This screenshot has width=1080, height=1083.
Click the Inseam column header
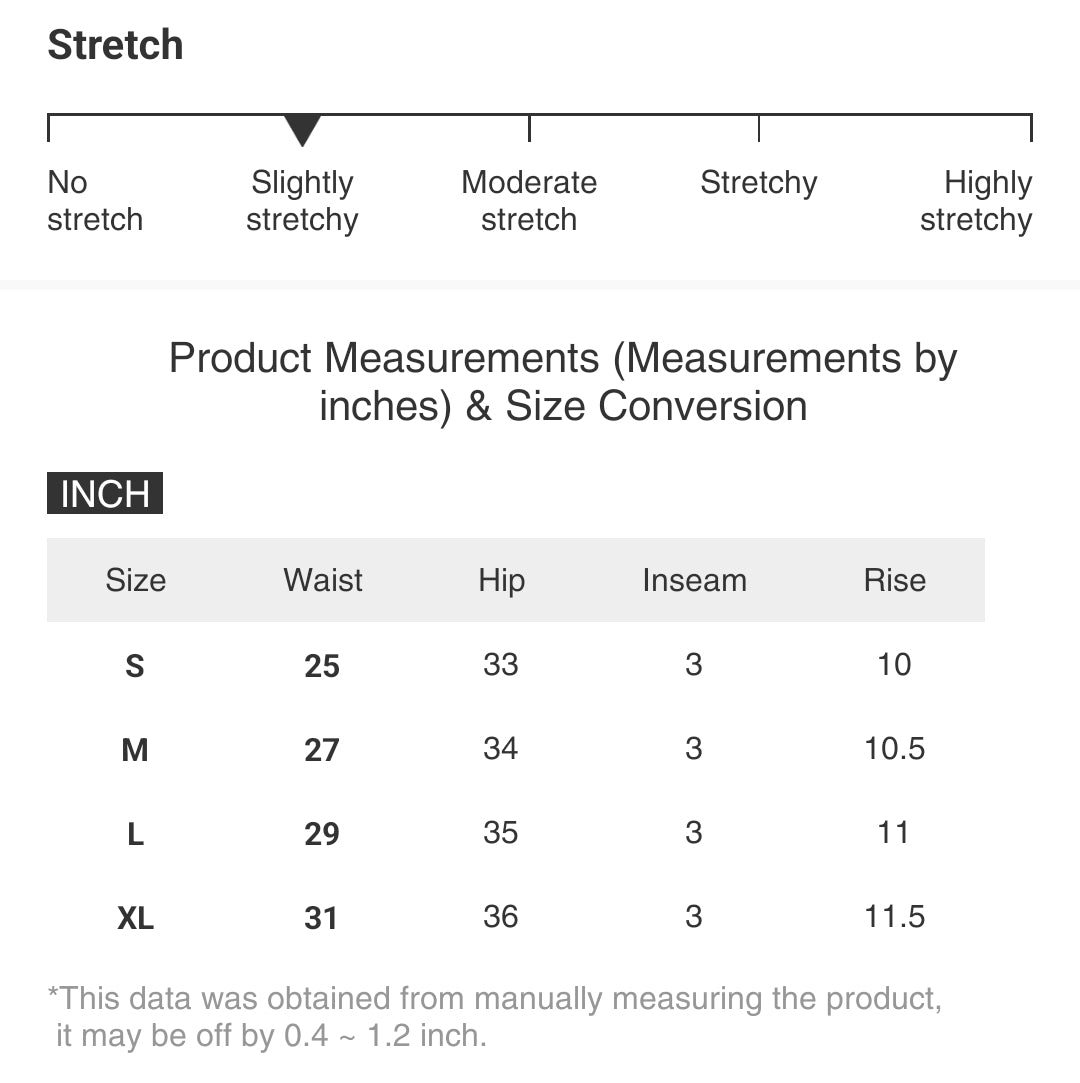[x=694, y=580]
